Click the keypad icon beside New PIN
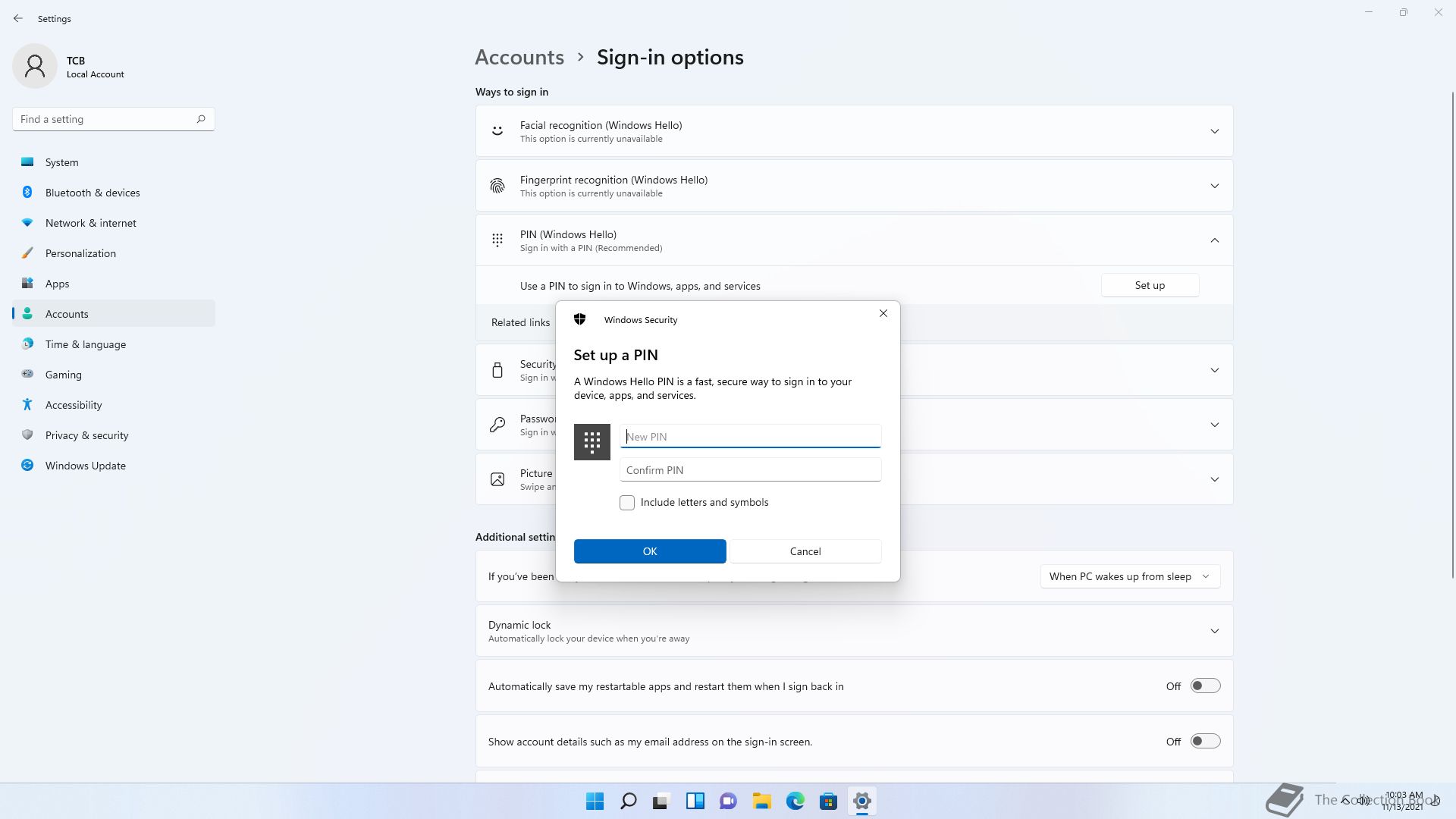This screenshot has width=1456, height=819. [592, 441]
